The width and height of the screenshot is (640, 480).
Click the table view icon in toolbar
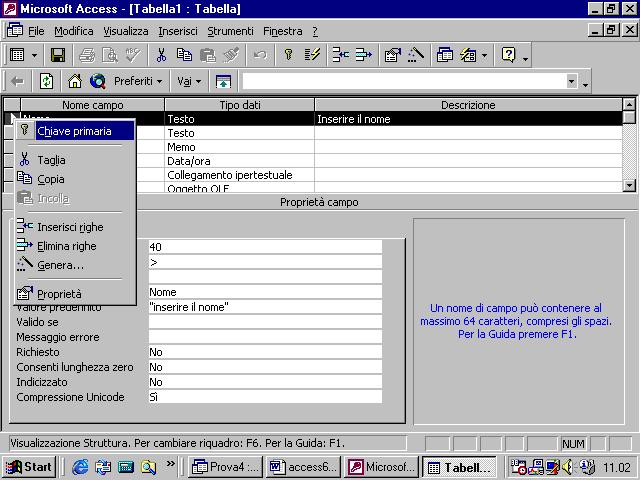click(x=17, y=55)
